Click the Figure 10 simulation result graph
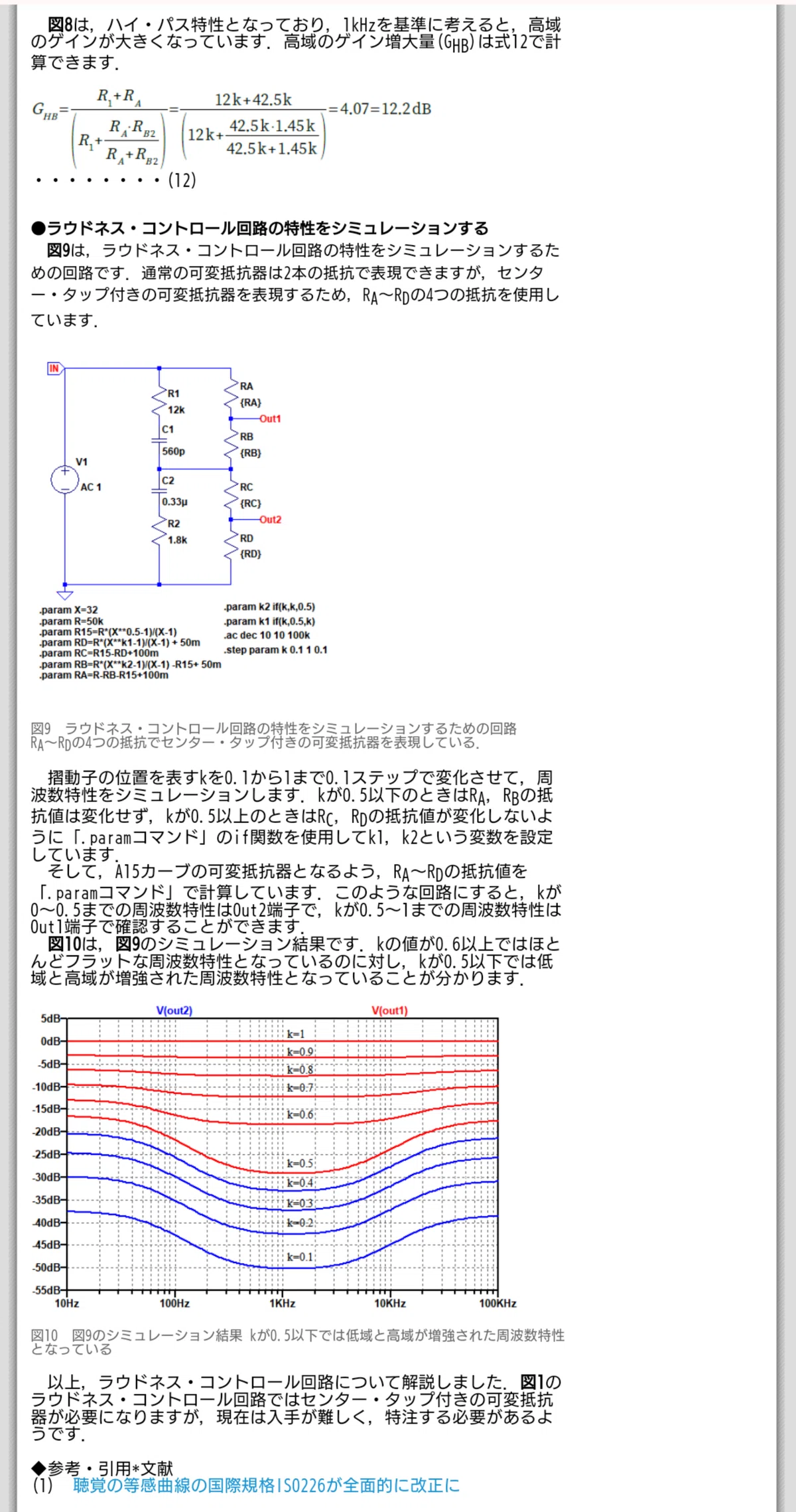 [274, 1156]
